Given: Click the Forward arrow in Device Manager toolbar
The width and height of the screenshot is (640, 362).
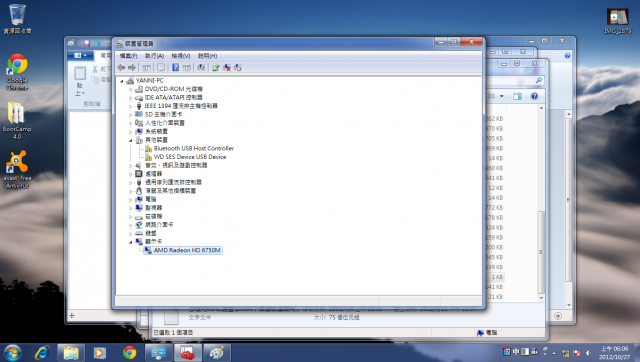Looking at the screenshot, I should (x=132, y=68).
